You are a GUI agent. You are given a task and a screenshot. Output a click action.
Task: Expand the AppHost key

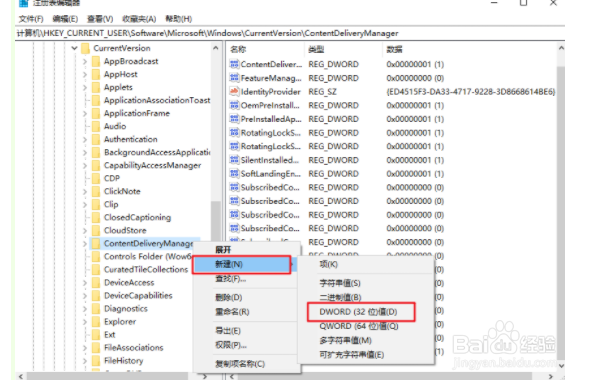85,75
